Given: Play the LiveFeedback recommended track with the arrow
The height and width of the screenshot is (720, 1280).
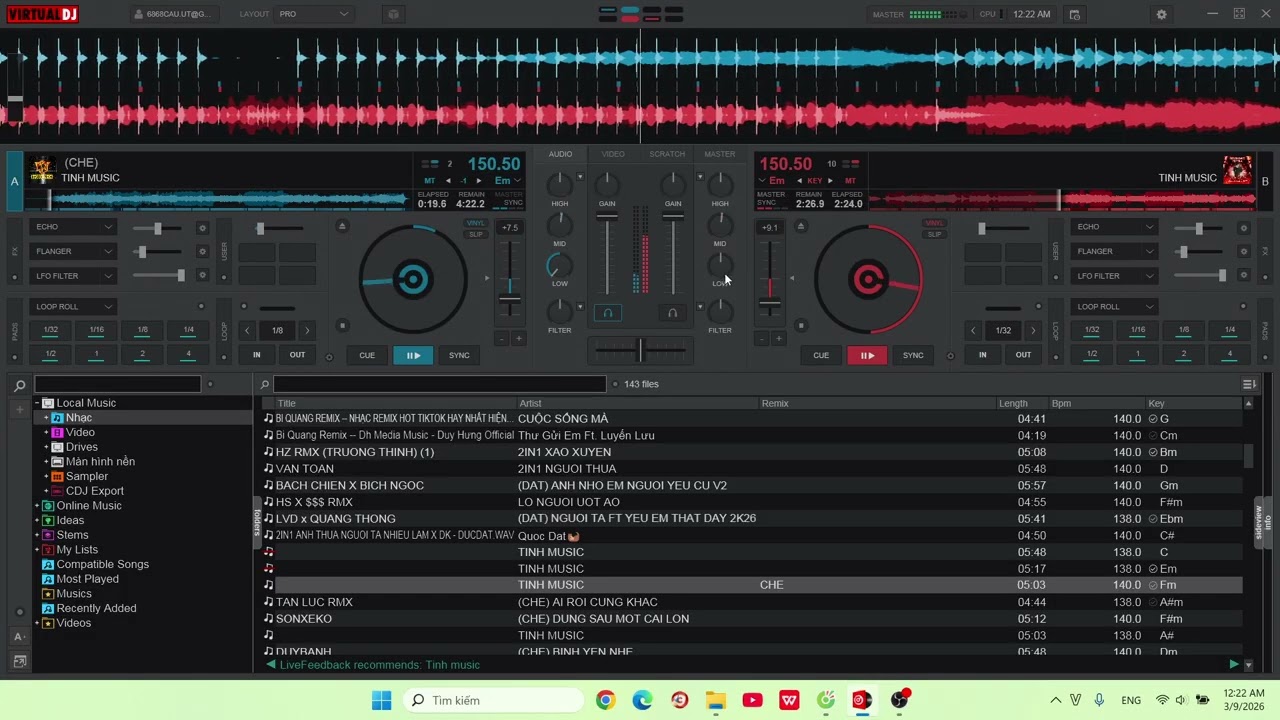Looking at the screenshot, I should (1234, 664).
